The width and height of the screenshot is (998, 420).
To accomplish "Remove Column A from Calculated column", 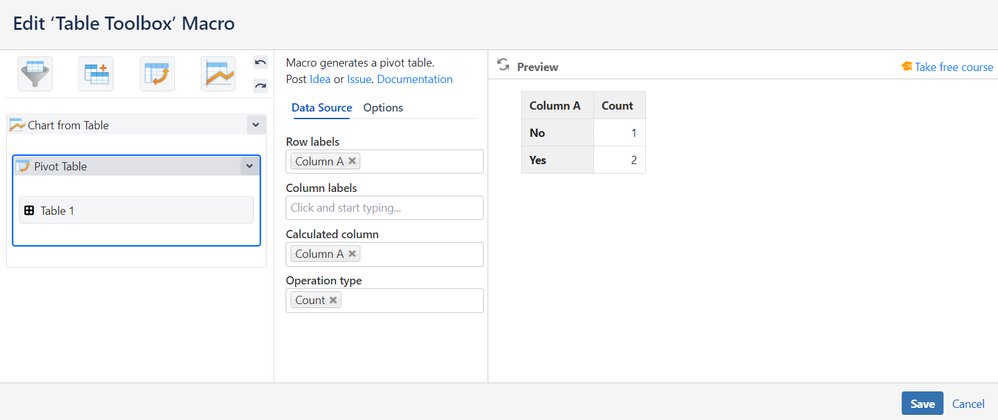I will [352, 254].
